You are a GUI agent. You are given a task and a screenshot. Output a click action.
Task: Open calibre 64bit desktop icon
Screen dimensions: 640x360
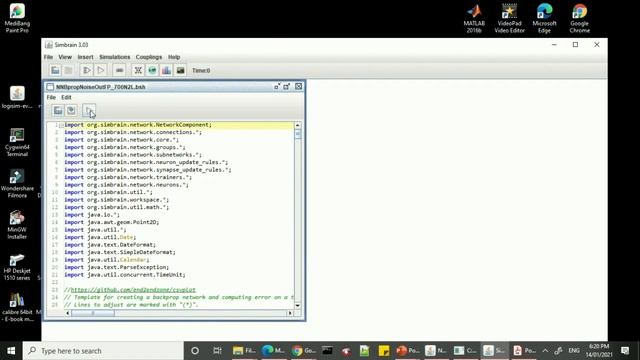[17, 307]
